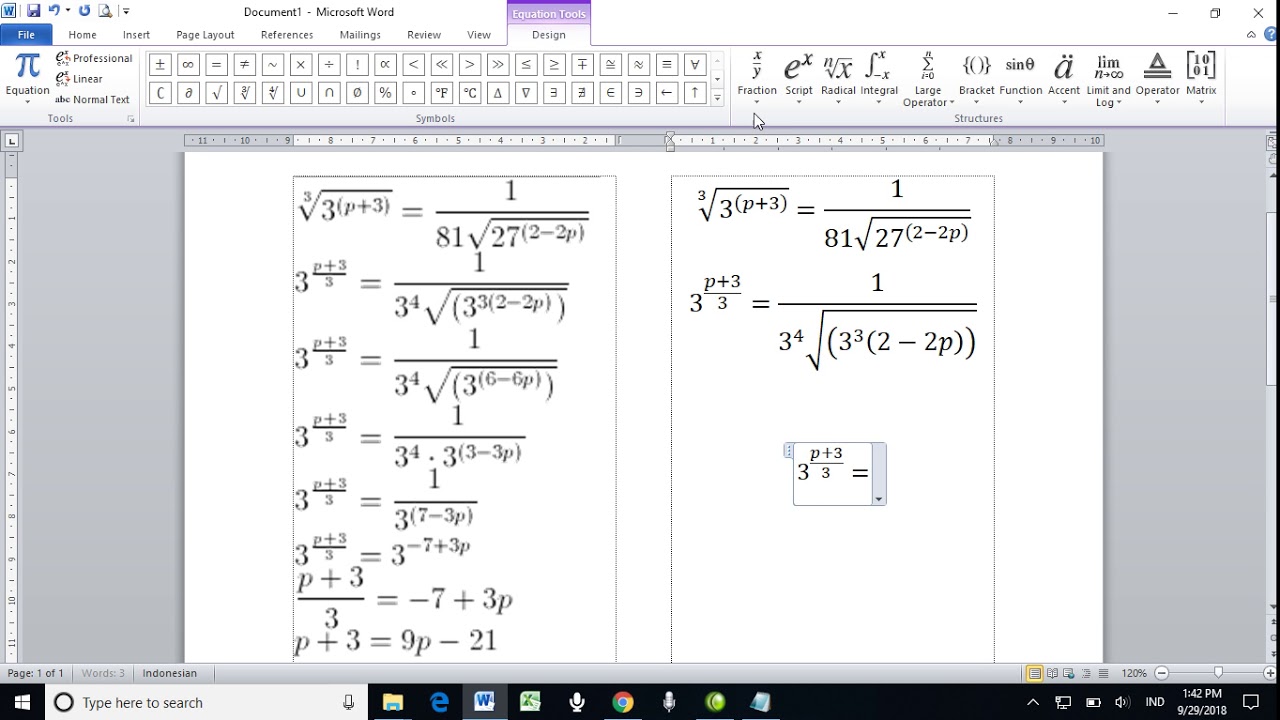Click the Redo icon in Quick Access
The height and width of the screenshot is (720, 1280).
[x=84, y=11]
